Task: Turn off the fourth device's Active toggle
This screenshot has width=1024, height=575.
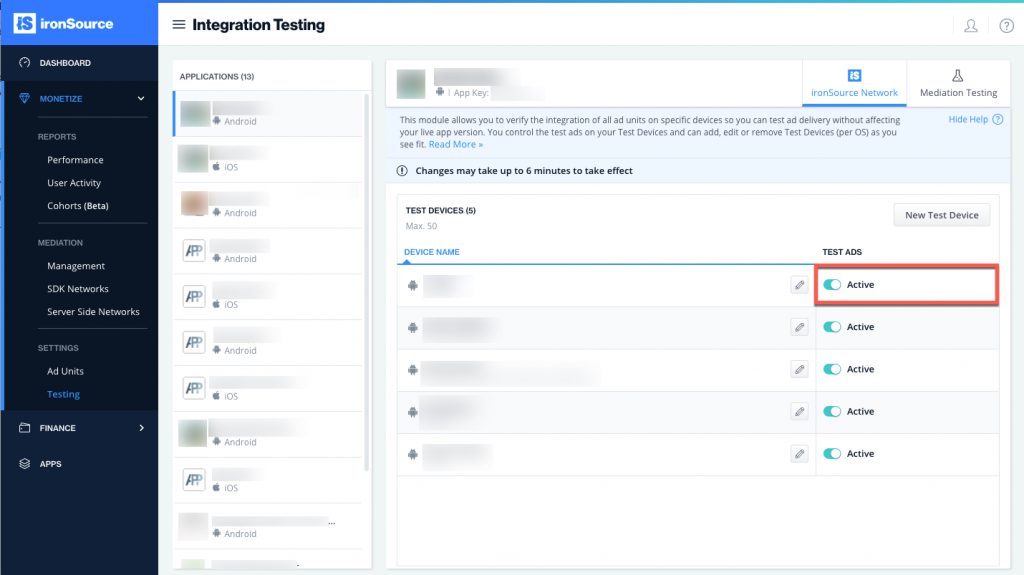Action: [832, 412]
